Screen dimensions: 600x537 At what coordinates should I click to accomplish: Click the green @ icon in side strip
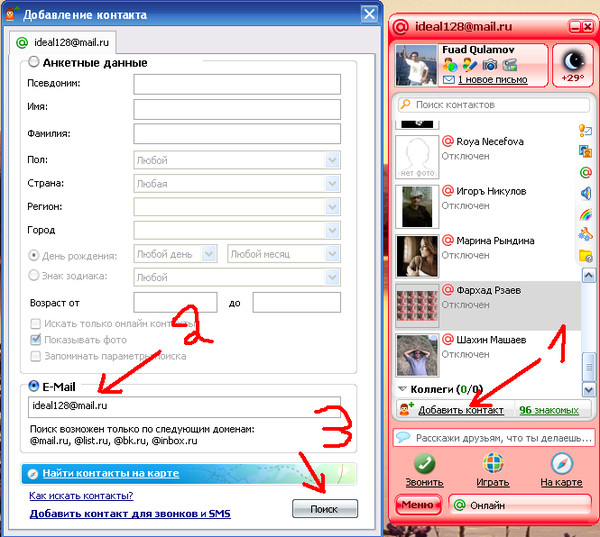[x=585, y=172]
